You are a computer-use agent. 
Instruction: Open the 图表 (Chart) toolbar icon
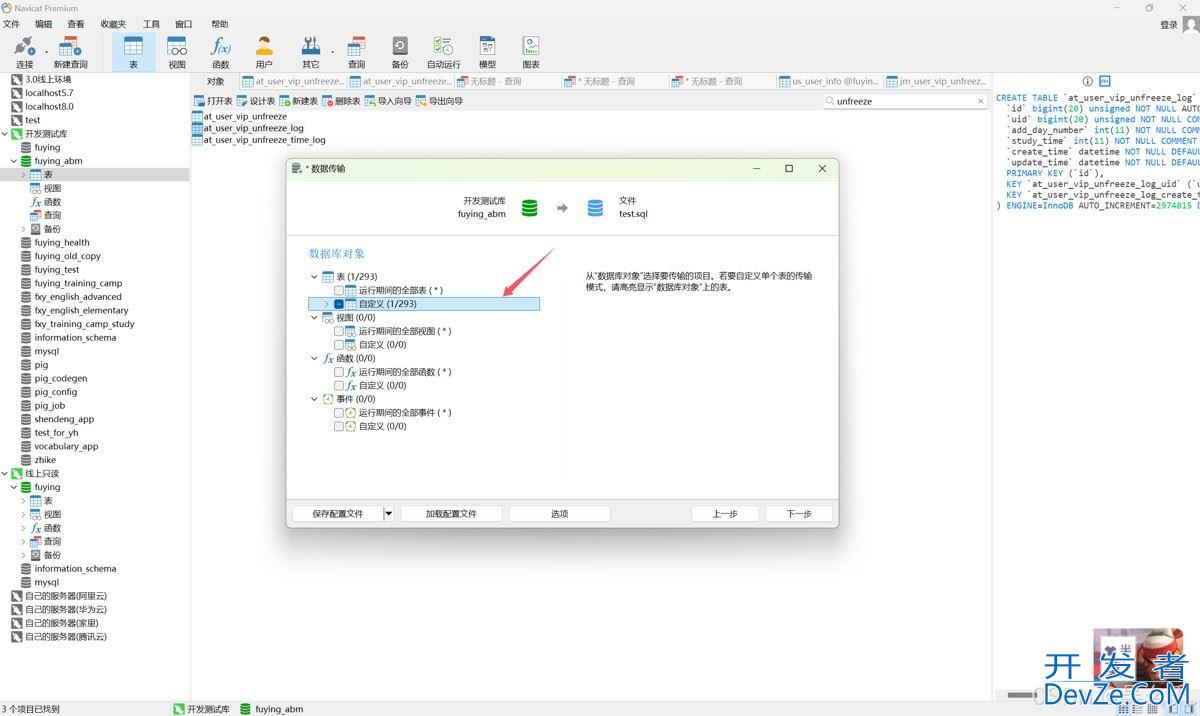coord(531,51)
